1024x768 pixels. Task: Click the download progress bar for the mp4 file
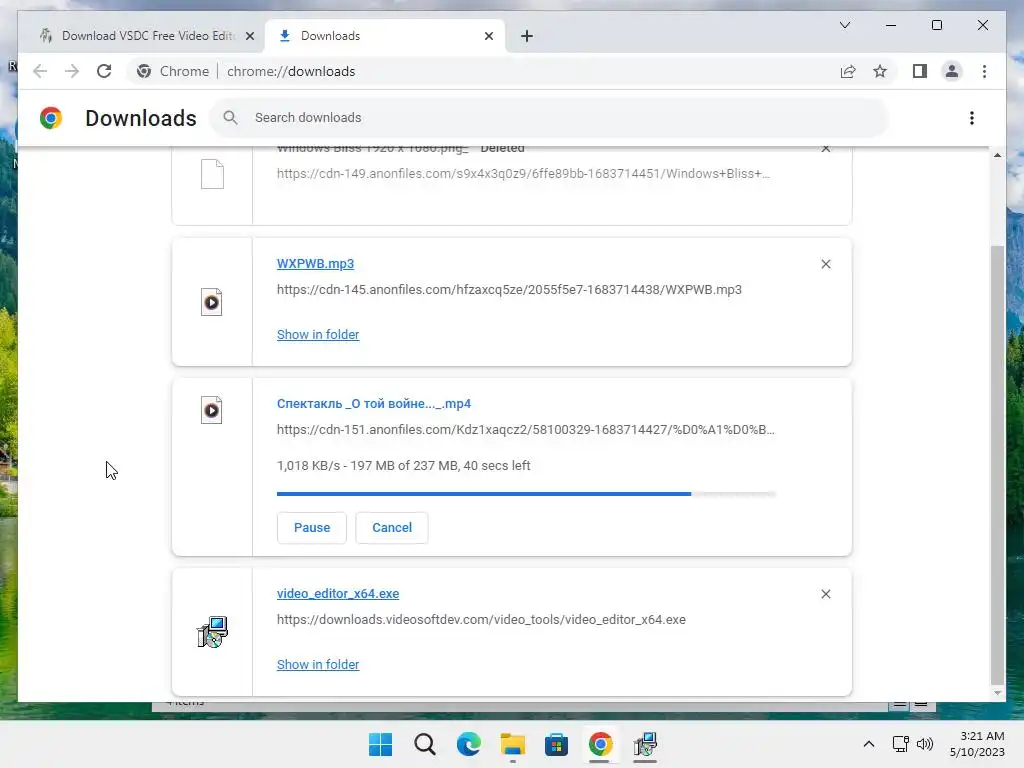[x=526, y=494]
